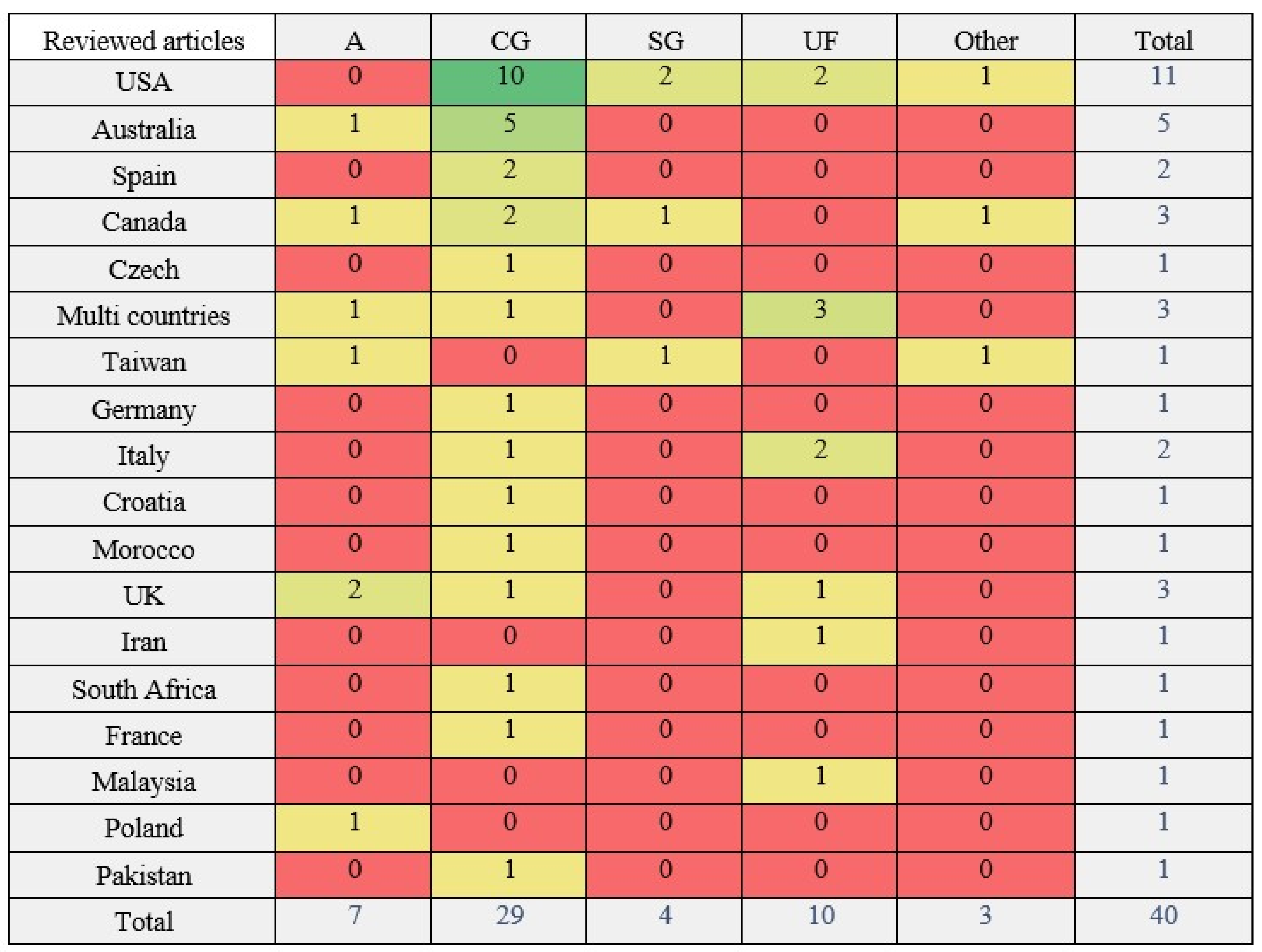1262x952 pixels.
Task: Click the USA CG cell showing 10
Action: click(x=508, y=82)
